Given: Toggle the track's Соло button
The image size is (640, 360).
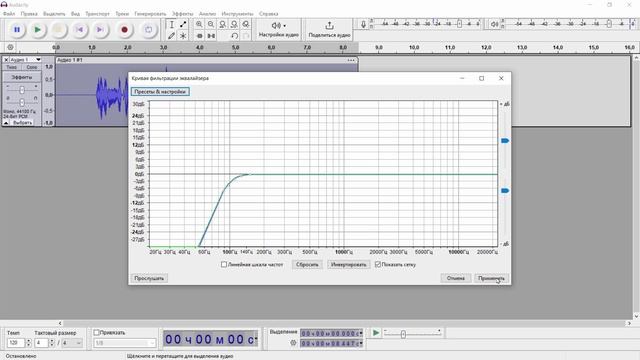Looking at the screenshot, I should [x=31, y=67].
